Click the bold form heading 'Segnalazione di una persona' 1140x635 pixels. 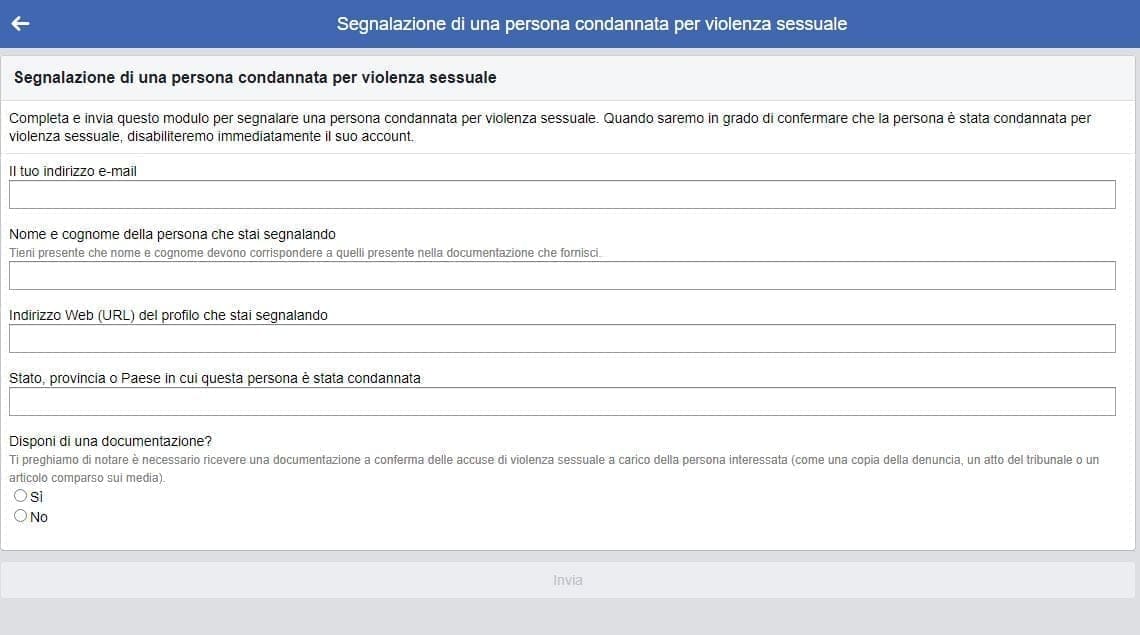point(255,77)
